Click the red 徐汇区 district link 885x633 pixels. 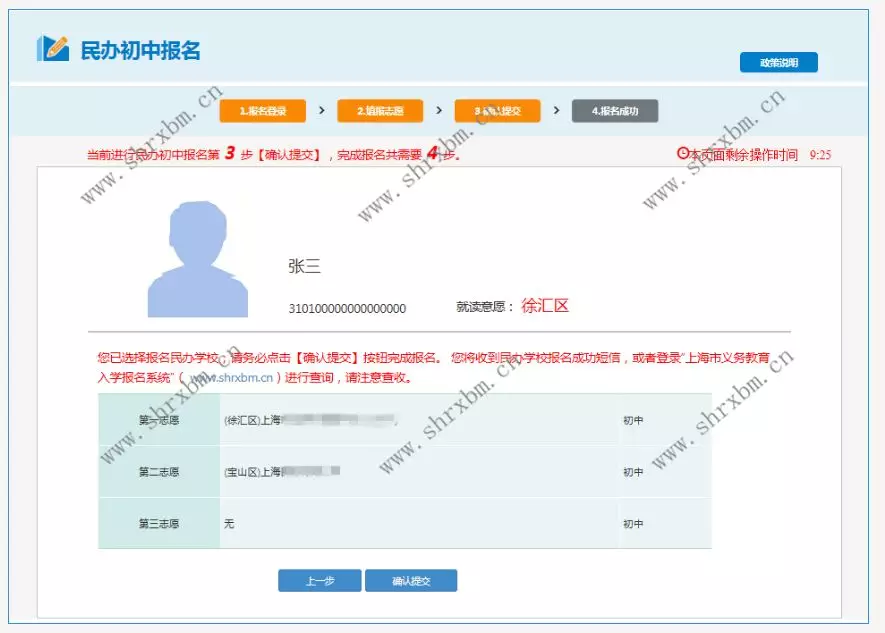545,306
